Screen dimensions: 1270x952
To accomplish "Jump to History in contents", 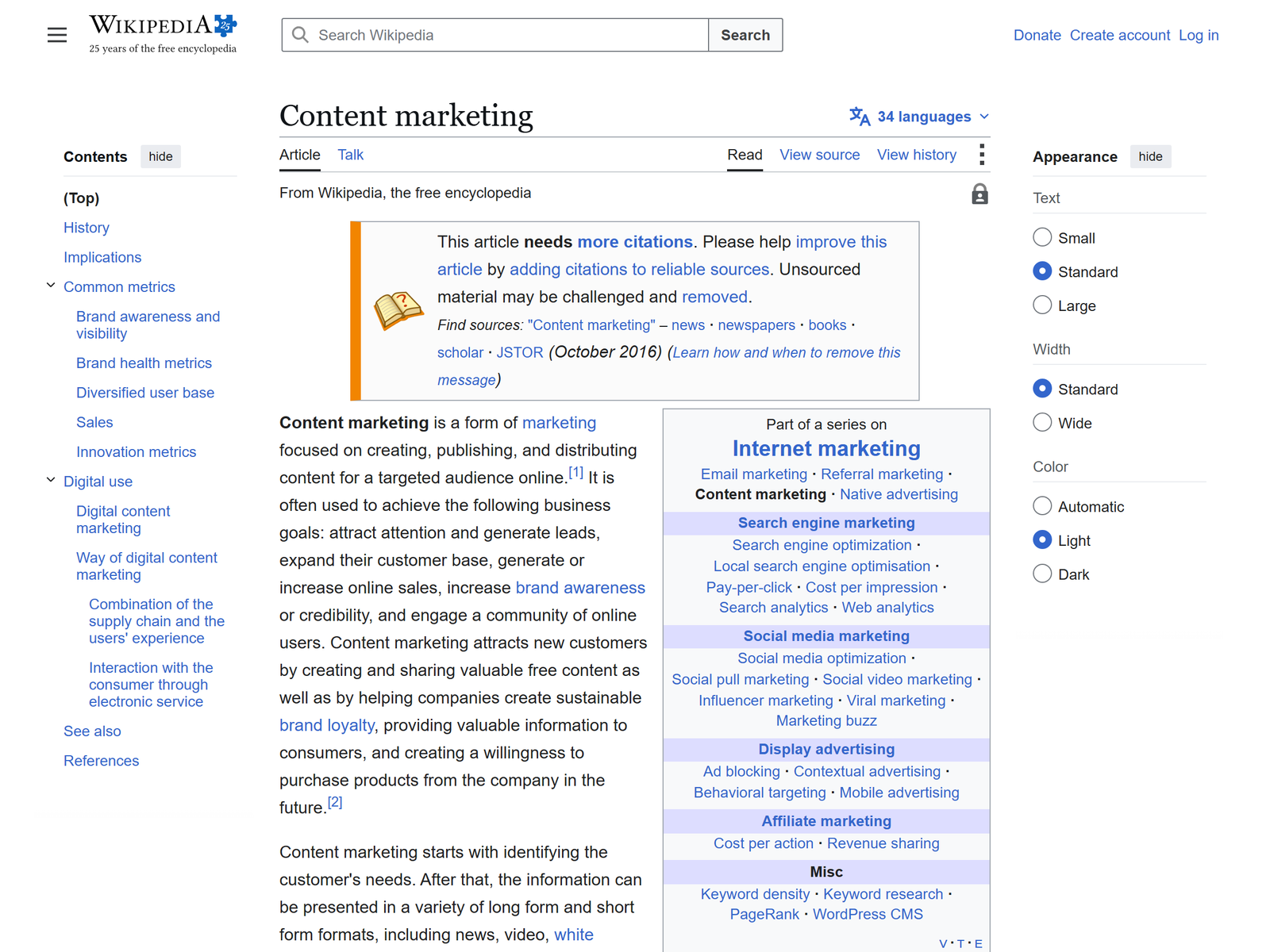I will 87,228.
